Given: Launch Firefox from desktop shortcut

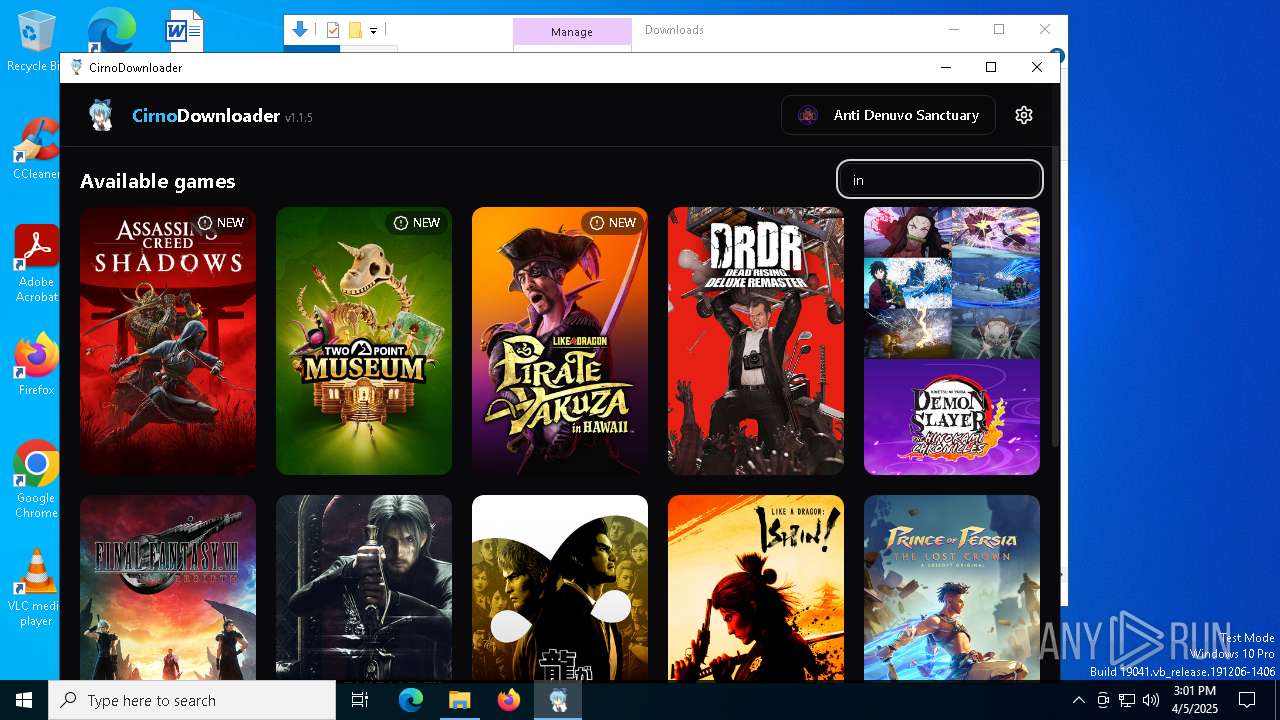Looking at the screenshot, I should [x=36, y=364].
